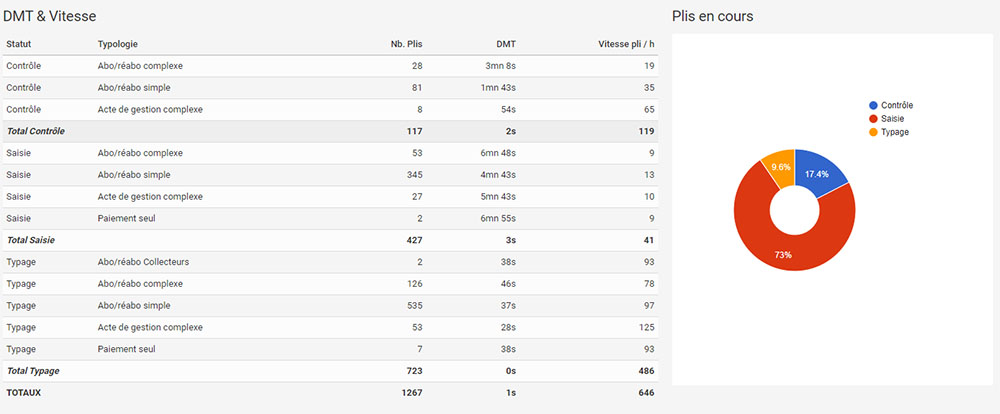Click the orange Typage legend dot

click(x=874, y=131)
